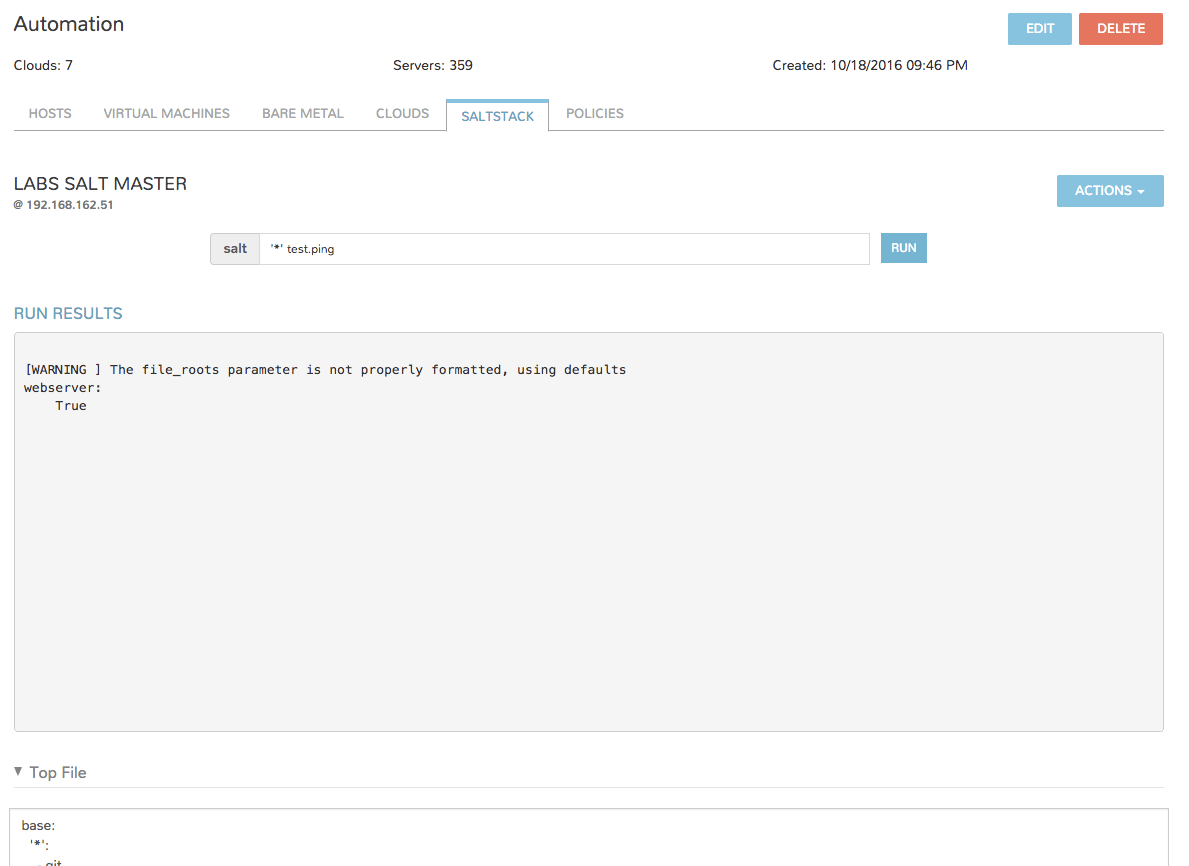Click inside the Run Results output pane

pos(588,550)
